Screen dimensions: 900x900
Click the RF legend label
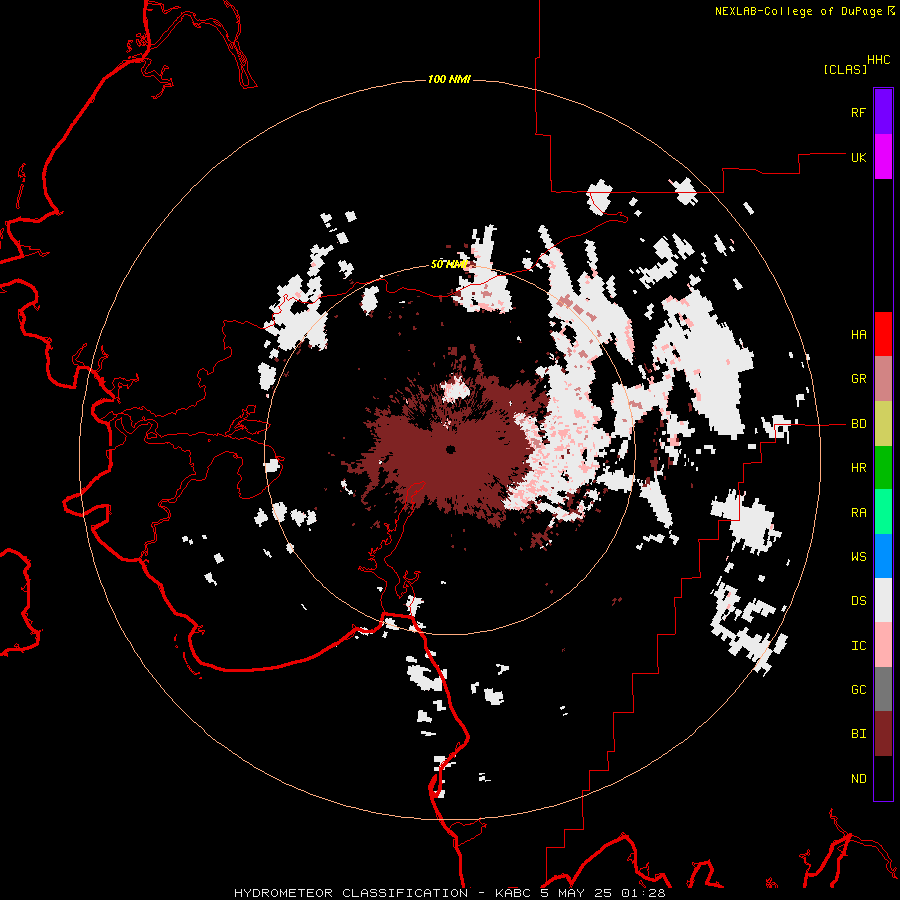(x=858, y=112)
